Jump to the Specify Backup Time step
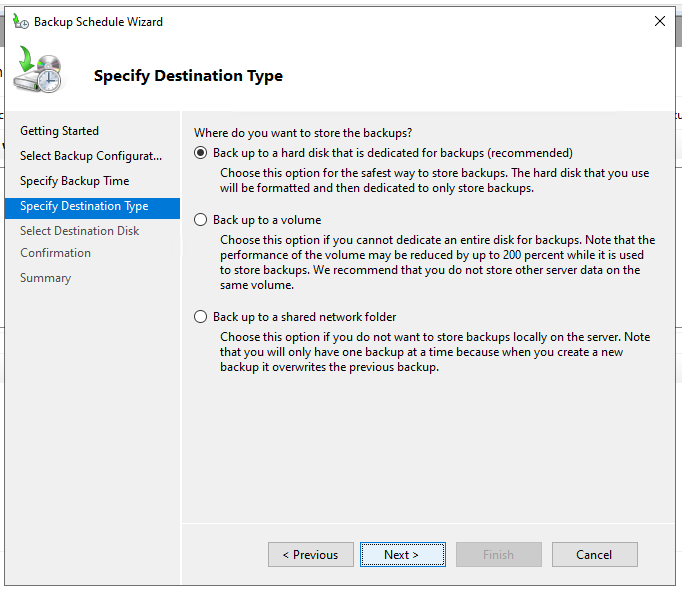 (74, 181)
